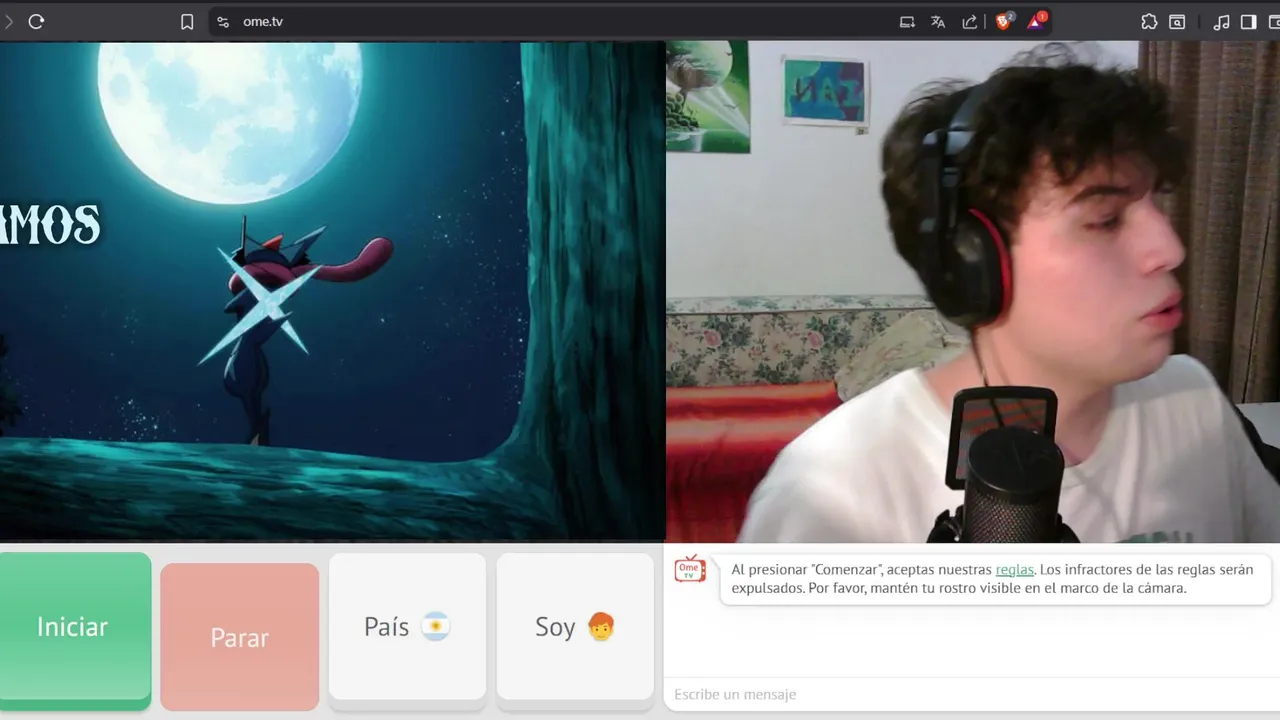Open Brave Shields lion icon
The width and height of the screenshot is (1280, 720).
(x=1004, y=21)
